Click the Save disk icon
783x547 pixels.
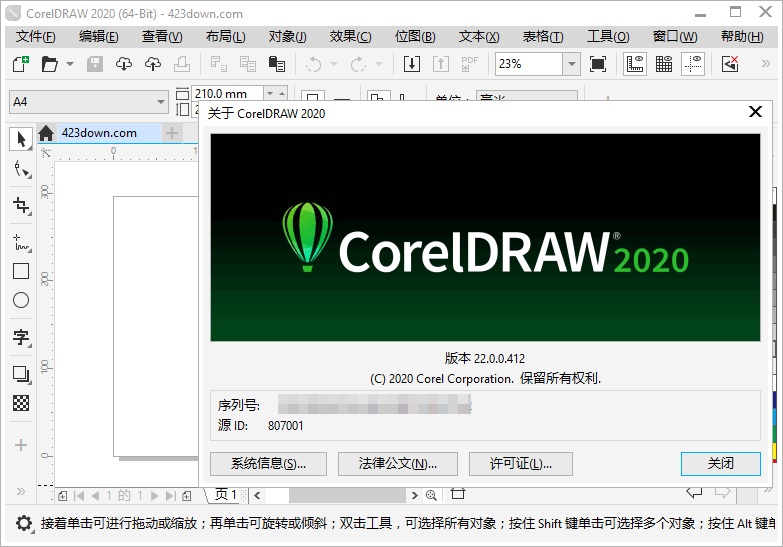tap(95, 64)
